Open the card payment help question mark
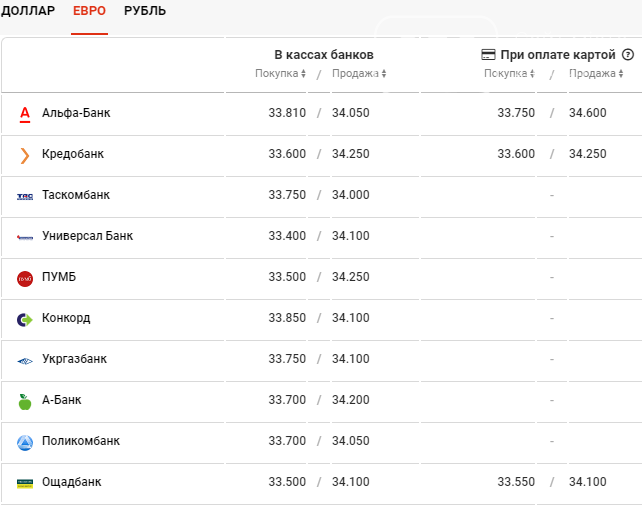Image resolution: width=642 pixels, height=505 pixels. pyautogui.click(x=628, y=54)
